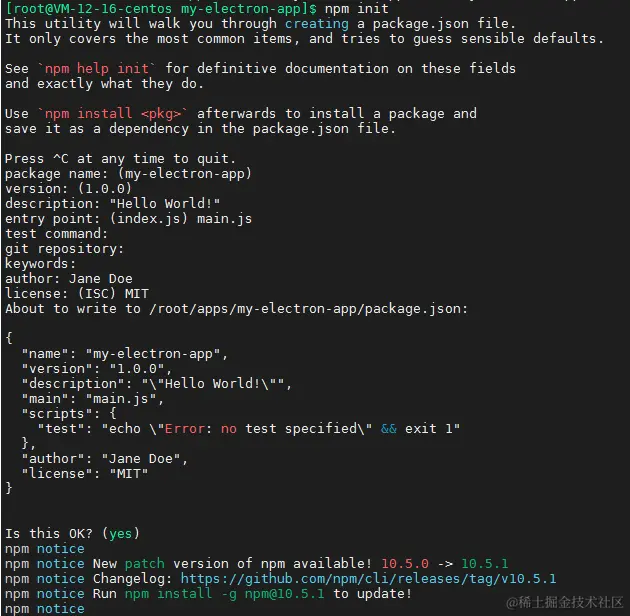
Task: Click the '[root@VM-12-16-centos my-electron-app]$' prompt
Action: 161,8
